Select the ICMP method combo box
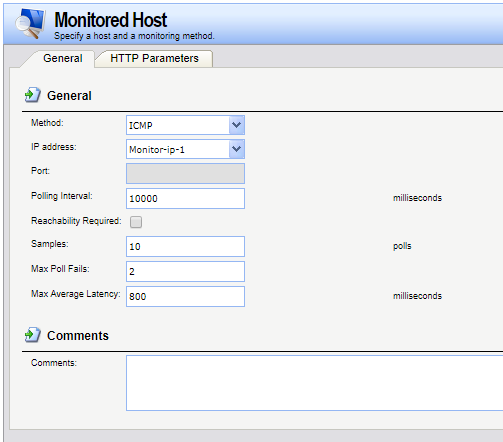The width and height of the screenshot is (503, 442). 185,125
